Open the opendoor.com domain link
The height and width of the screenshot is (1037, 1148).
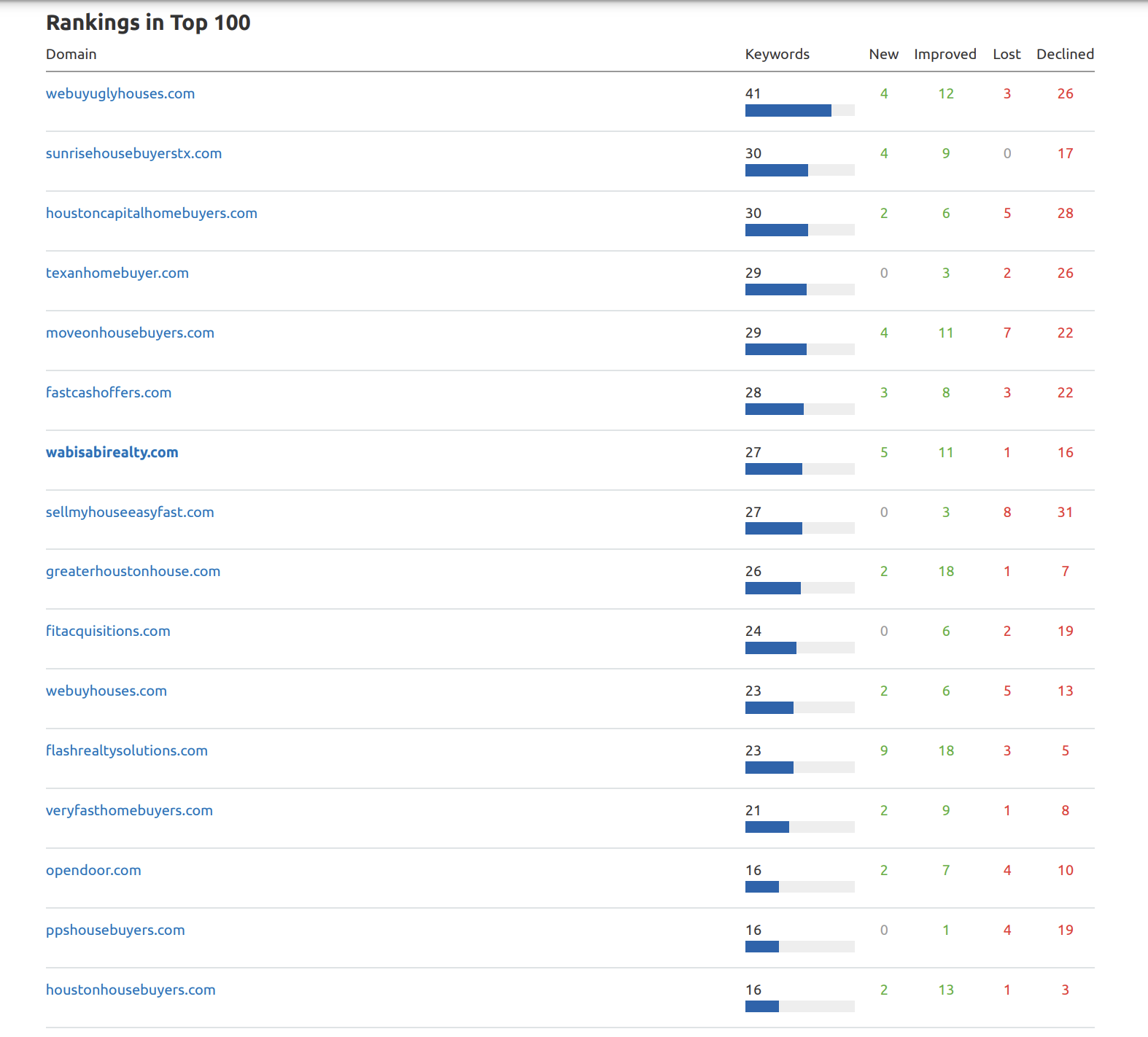pos(93,870)
